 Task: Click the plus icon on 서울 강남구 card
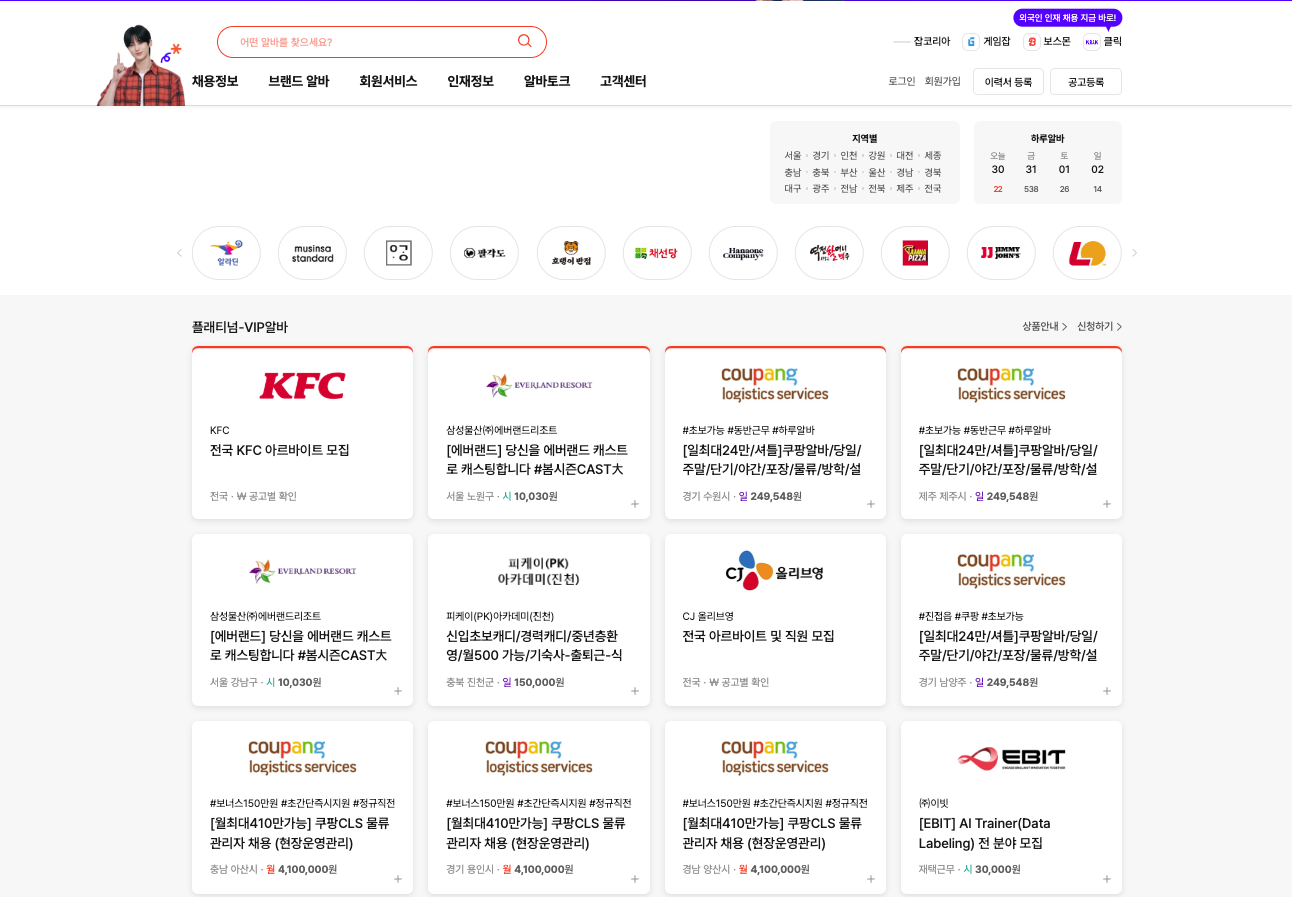pyautogui.click(x=398, y=691)
